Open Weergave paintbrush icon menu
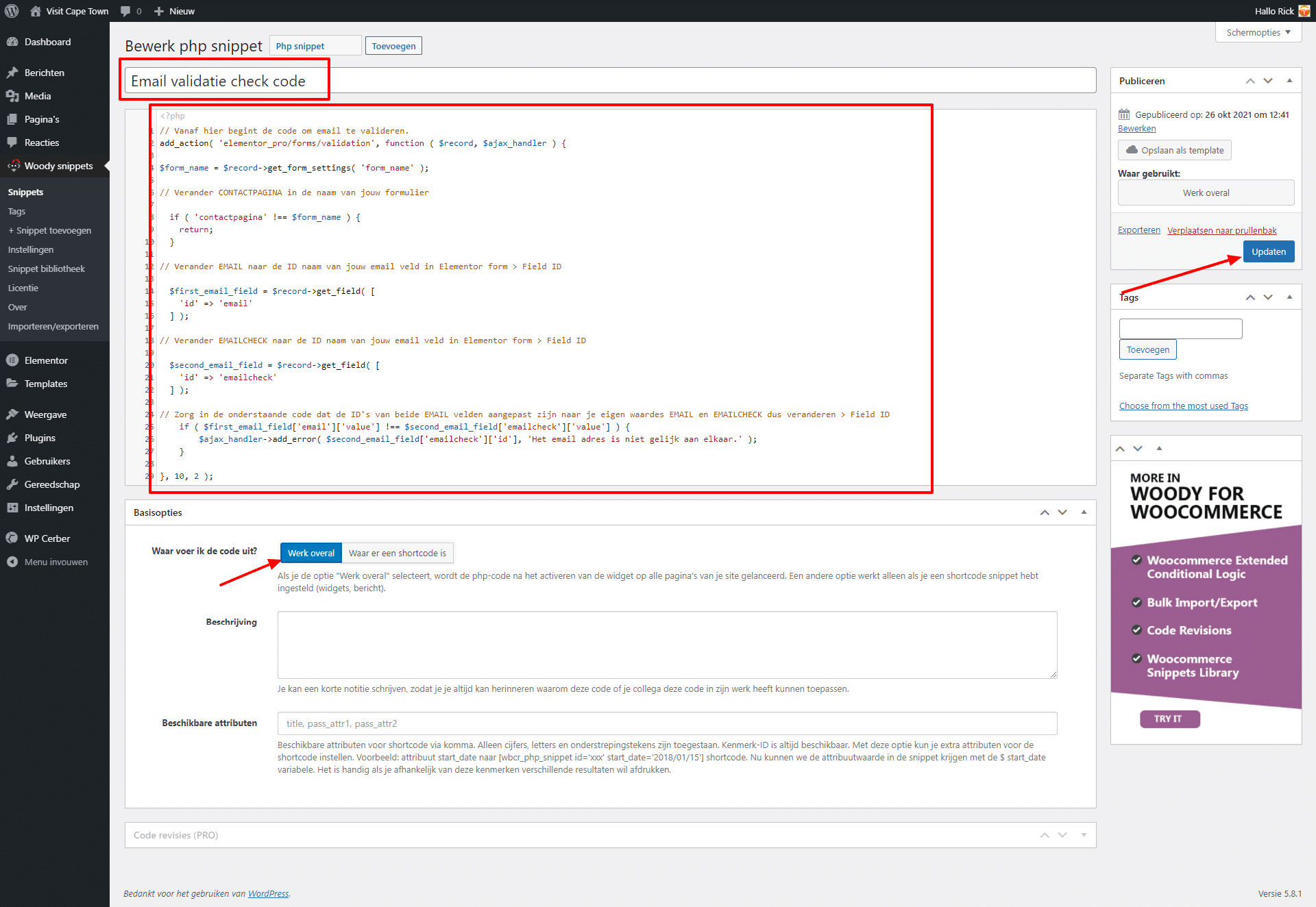The width and height of the screenshot is (1316, 907). click(x=12, y=414)
